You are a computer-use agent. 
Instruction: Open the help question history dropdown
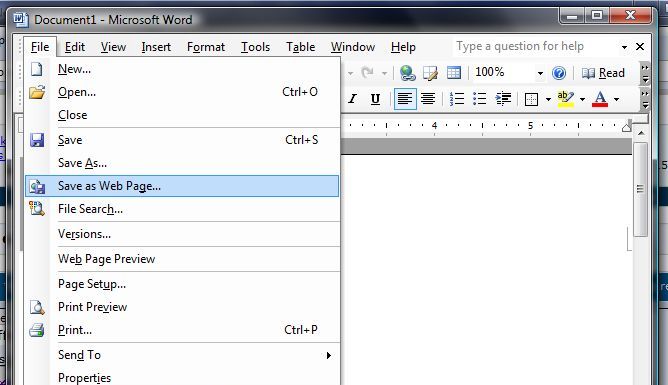point(624,47)
